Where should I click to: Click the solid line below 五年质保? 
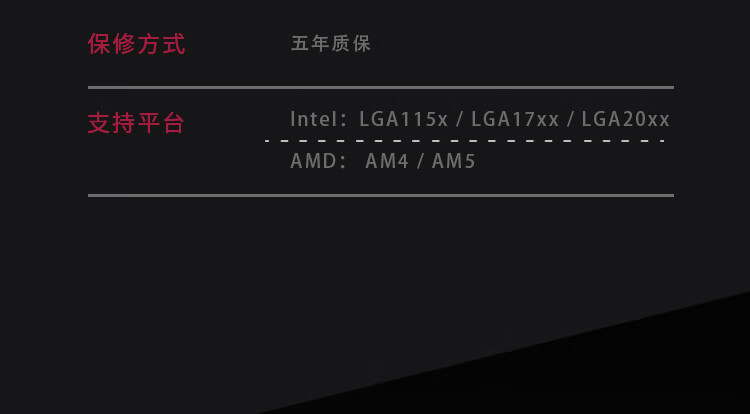tap(381, 87)
